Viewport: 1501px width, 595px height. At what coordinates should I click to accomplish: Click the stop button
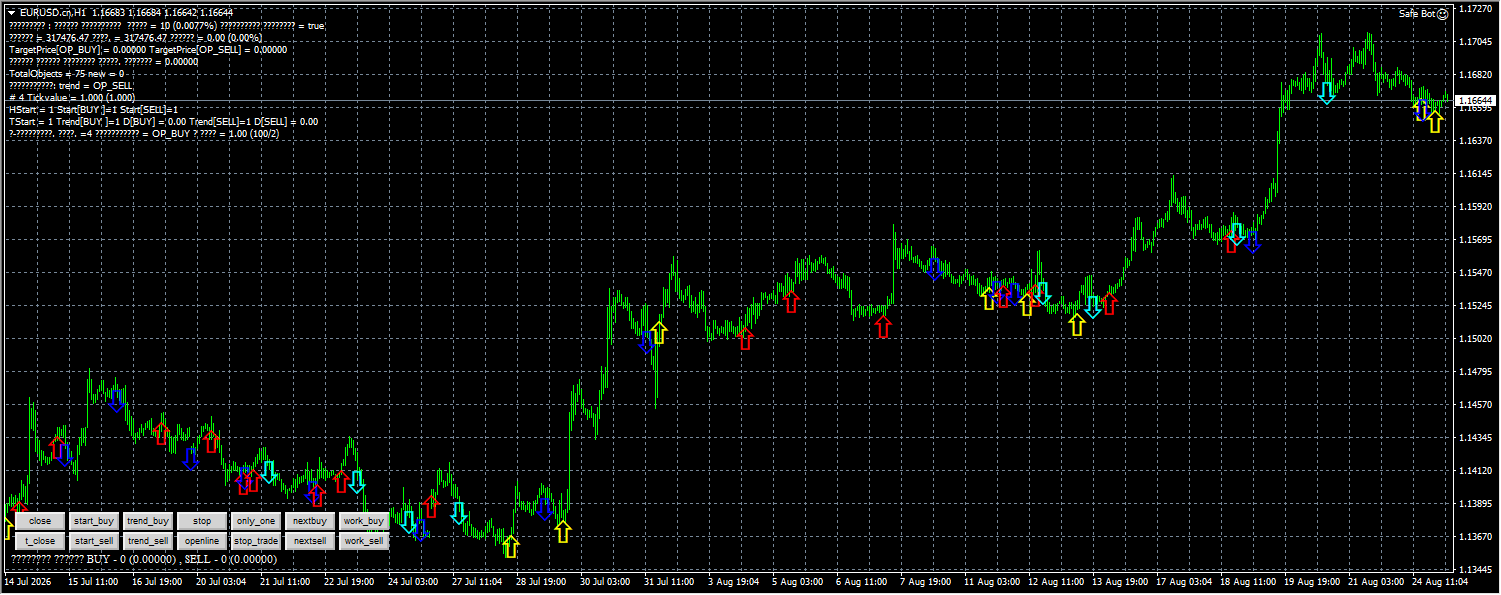(x=202, y=521)
